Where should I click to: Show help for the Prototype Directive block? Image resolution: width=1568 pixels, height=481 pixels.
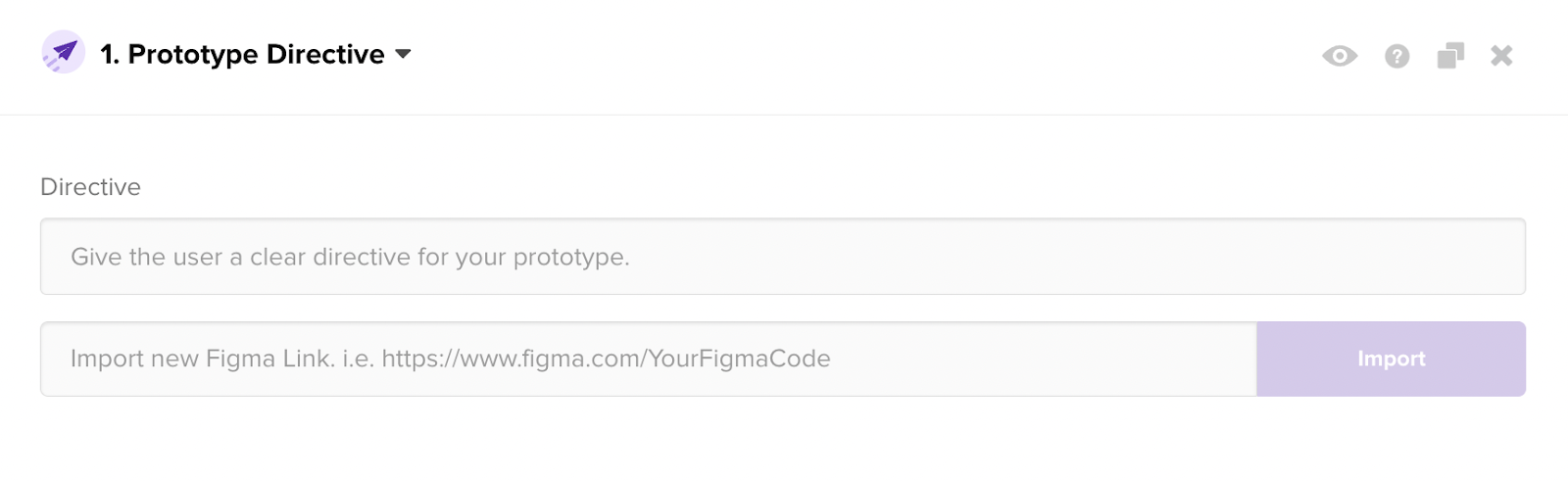tap(1397, 56)
